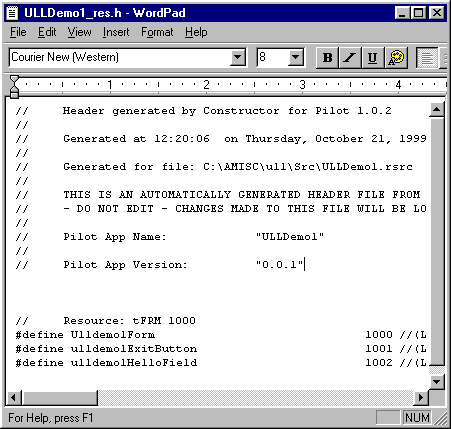The height and width of the screenshot is (429, 451).
Task: Click the WordPad document icon in title bar
Action: click(13, 13)
